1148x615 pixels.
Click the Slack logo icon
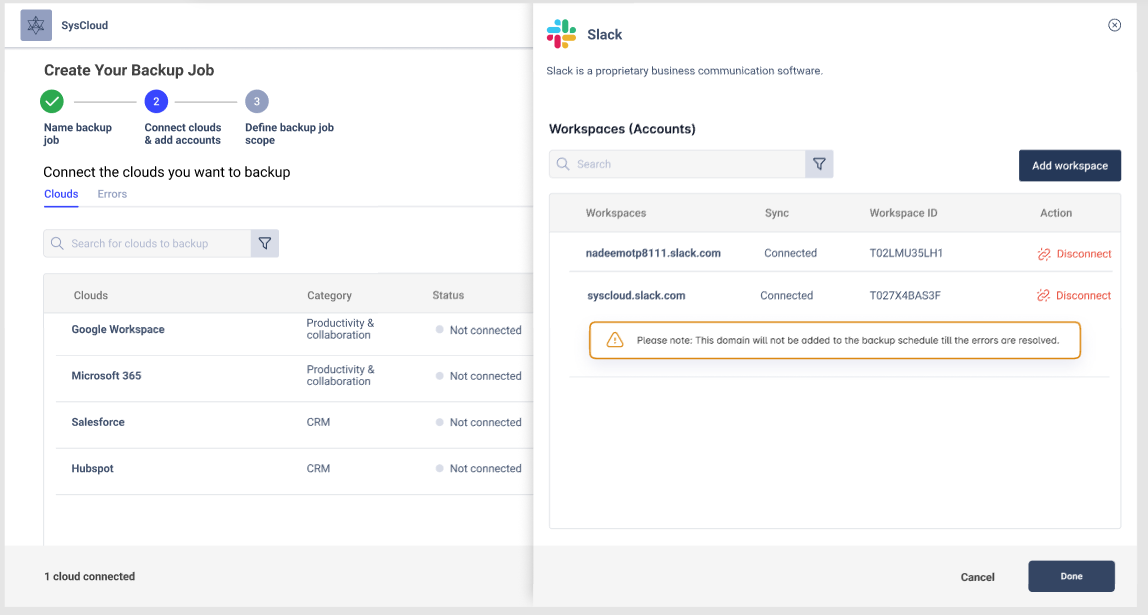click(561, 33)
